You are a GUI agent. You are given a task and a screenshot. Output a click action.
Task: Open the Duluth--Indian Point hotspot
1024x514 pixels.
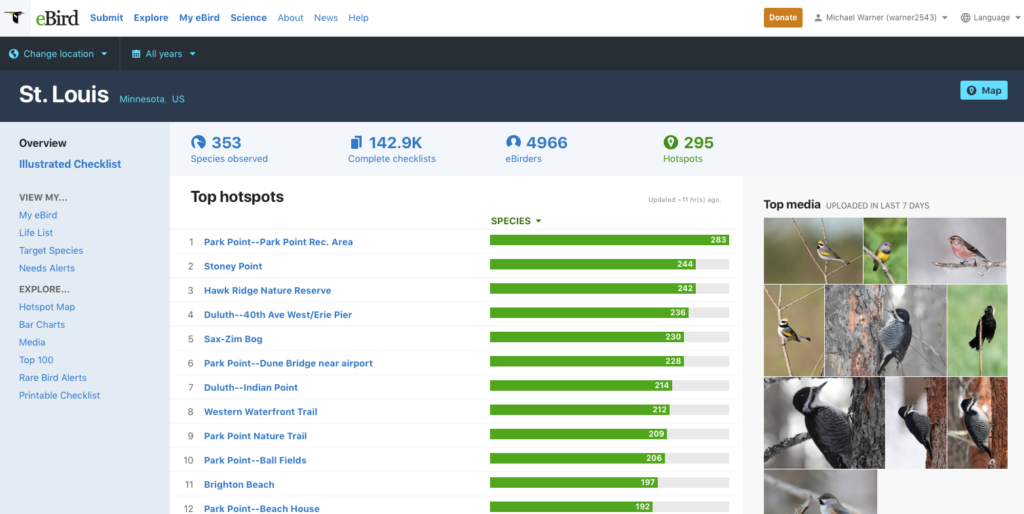[x=251, y=387]
